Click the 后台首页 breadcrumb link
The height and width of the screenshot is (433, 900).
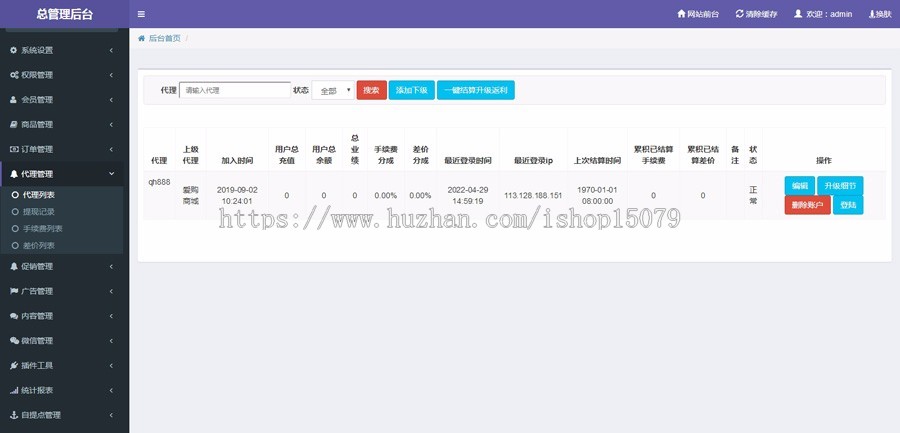(164, 38)
